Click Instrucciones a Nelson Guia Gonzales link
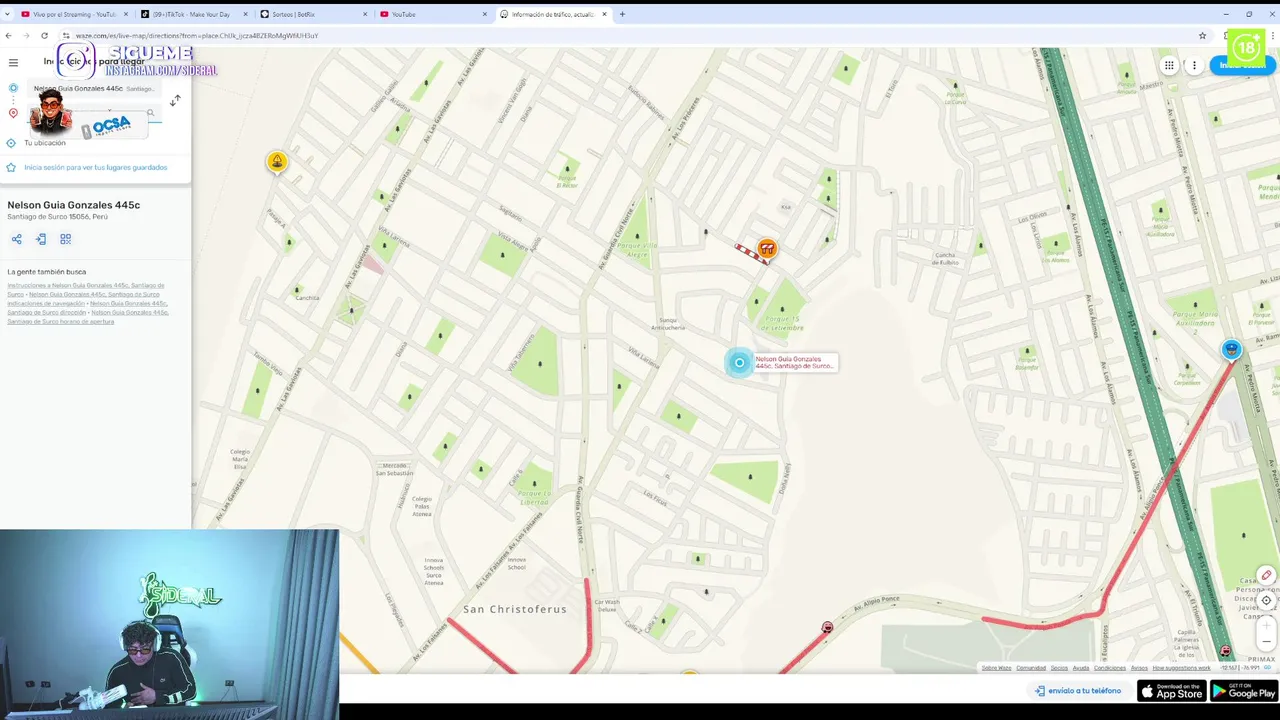The width and height of the screenshot is (1280, 720). click(86, 289)
